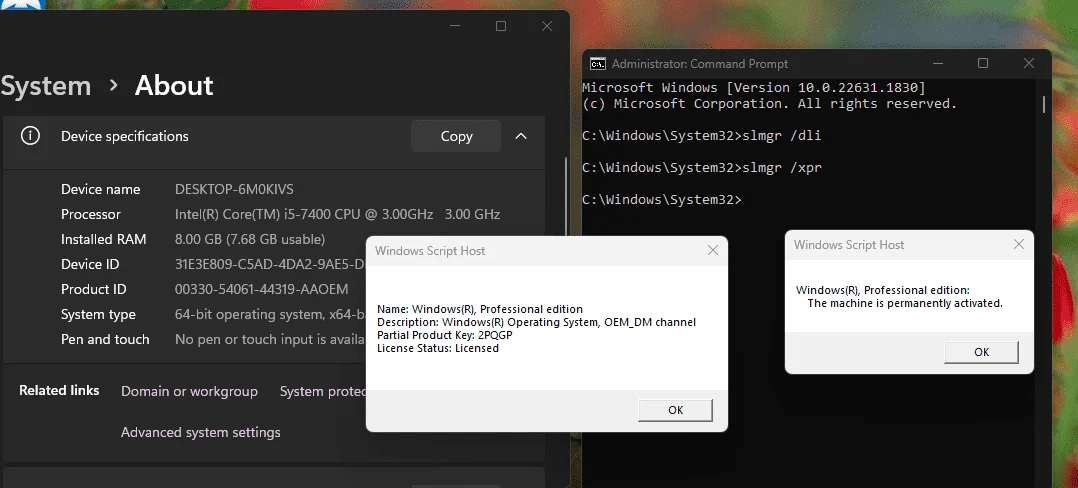1078x488 pixels.
Task: Click the OEM_DM channel description line
Action: (x=536, y=322)
